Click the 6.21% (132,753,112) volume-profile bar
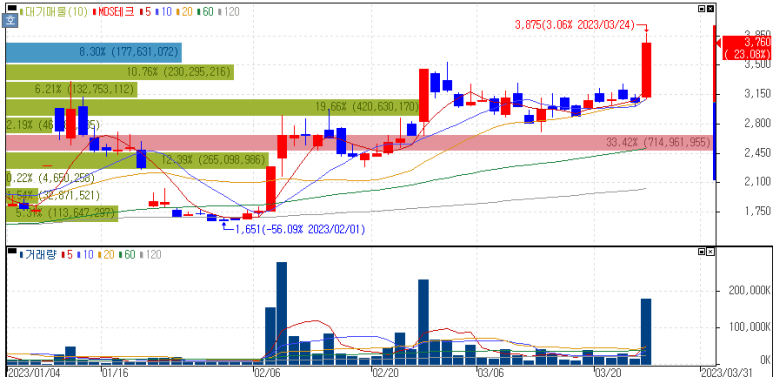The height and width of the screenshot is (377, 773). point(71,89)
